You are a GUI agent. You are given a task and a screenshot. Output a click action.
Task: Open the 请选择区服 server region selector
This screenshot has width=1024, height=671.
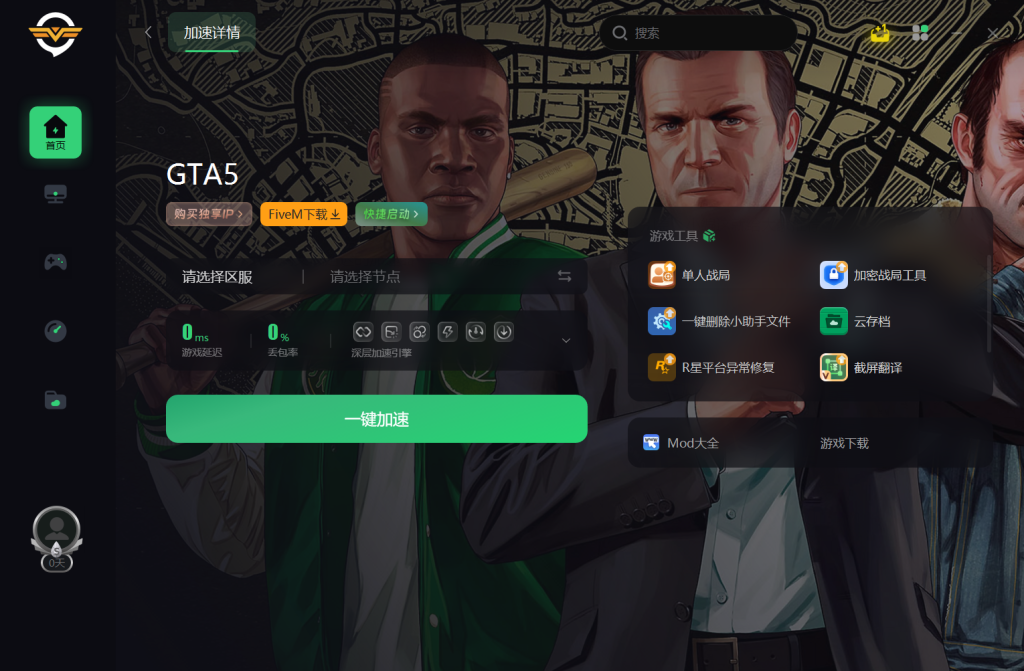coord(217,277)
